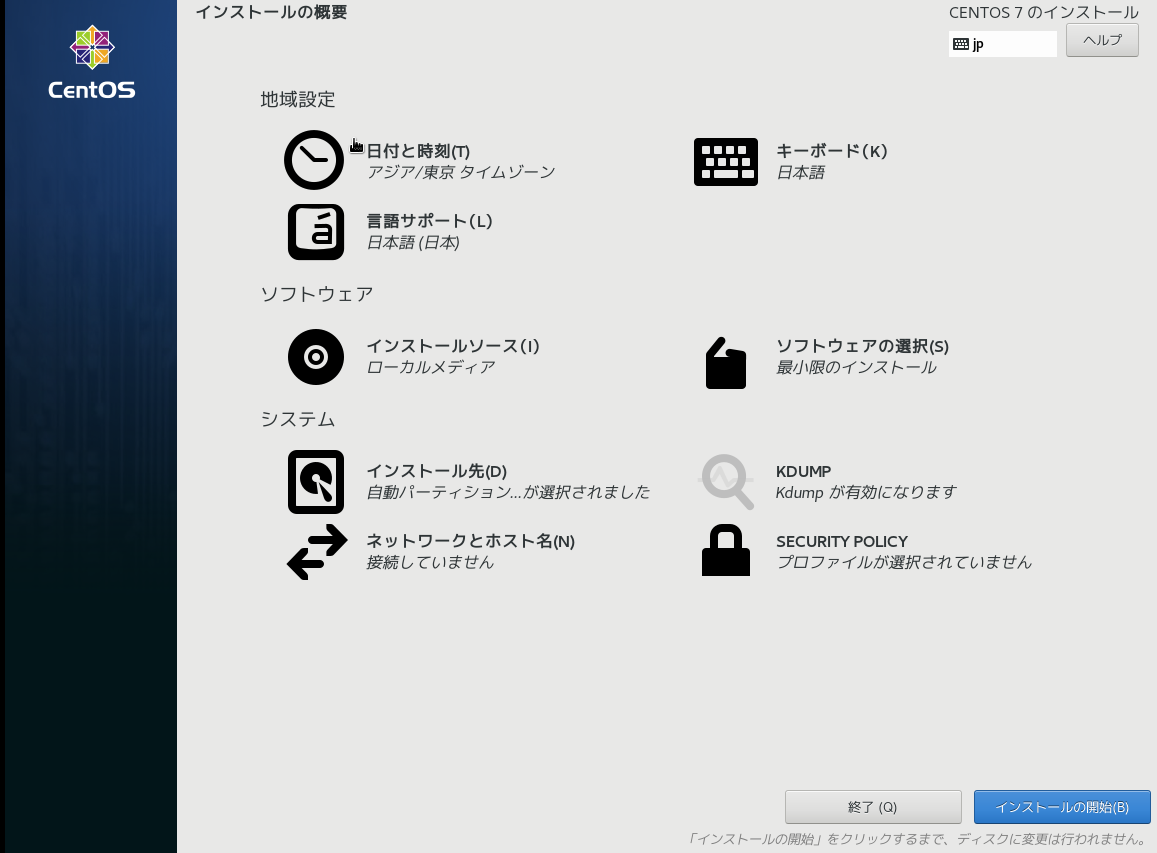Screen dimensions: 1157x853
Task: Click the ソフトウェア section heading
Action: coord(317,294)
